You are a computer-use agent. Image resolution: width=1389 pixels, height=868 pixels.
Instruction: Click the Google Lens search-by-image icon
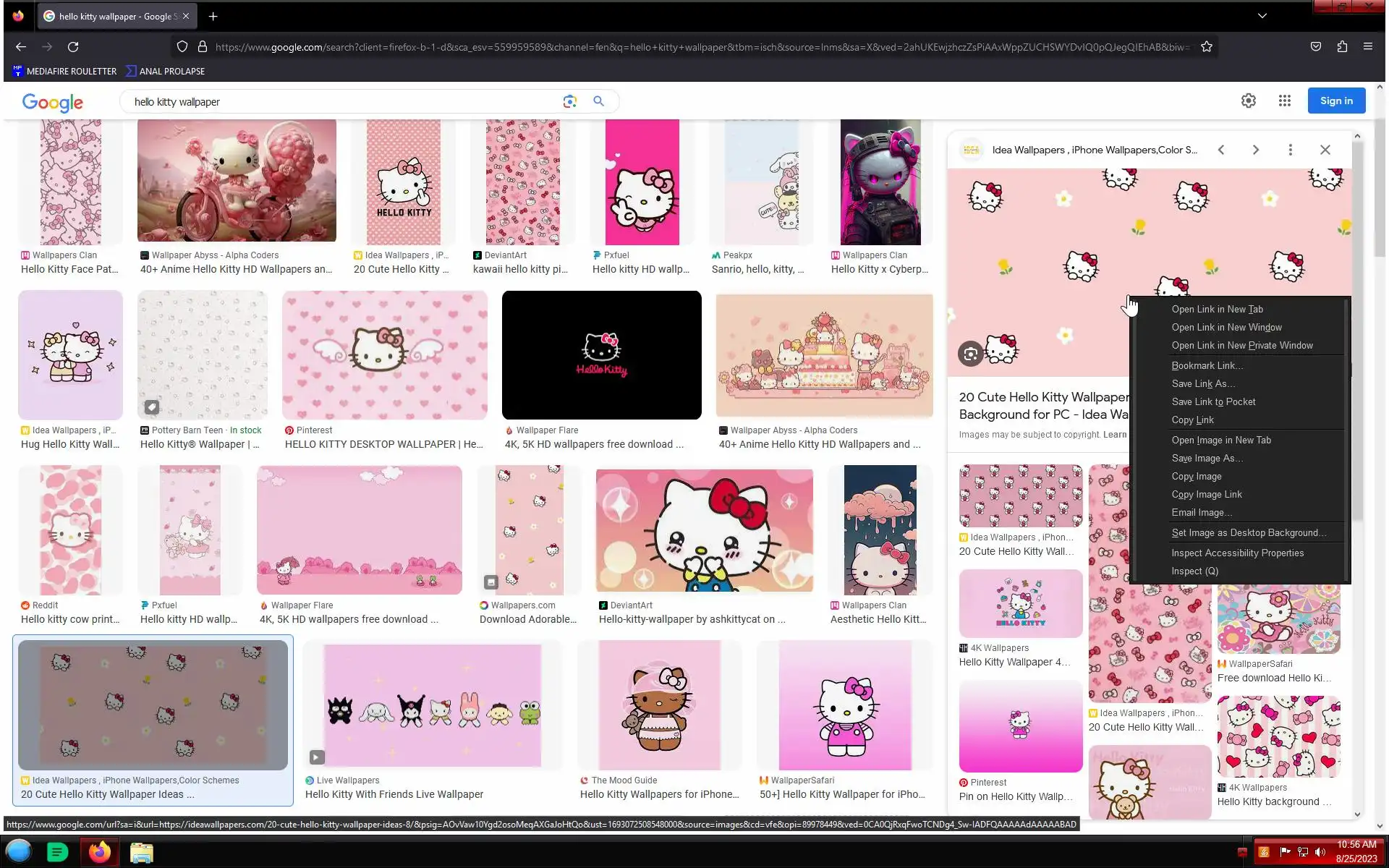[x=569, y=101]
